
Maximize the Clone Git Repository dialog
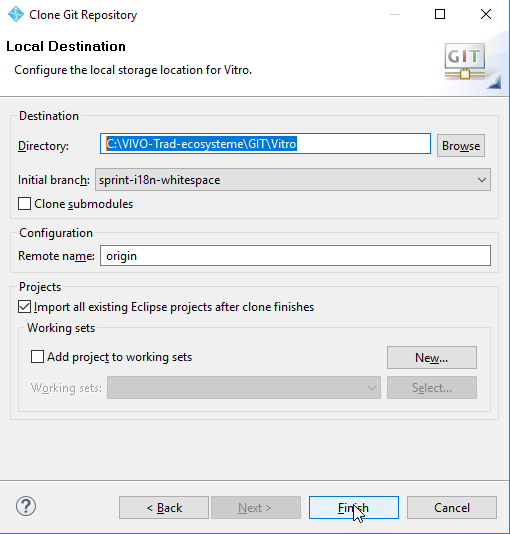(x=440, y=14)
